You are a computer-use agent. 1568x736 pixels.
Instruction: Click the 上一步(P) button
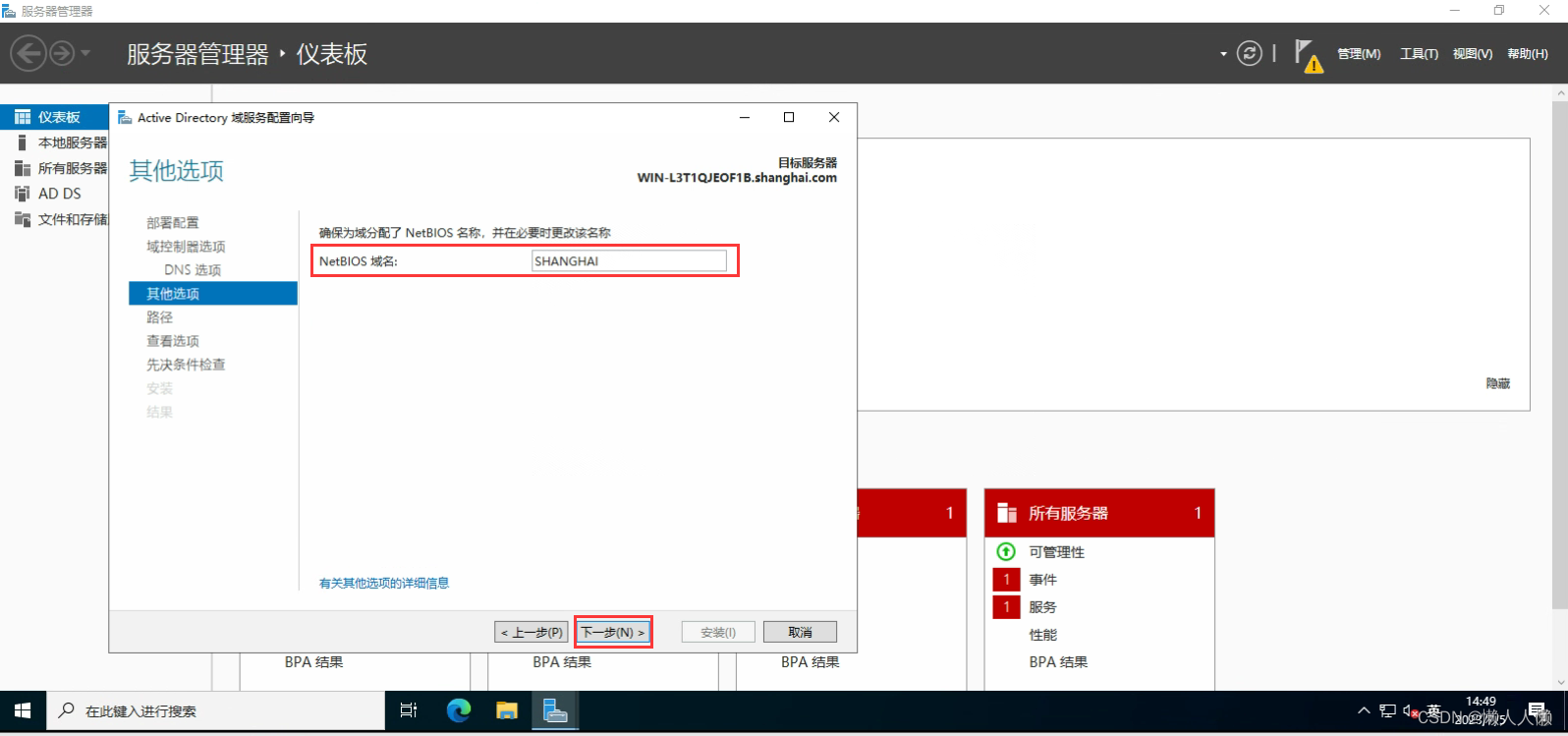pyautogui.click(x=532, y=632)
